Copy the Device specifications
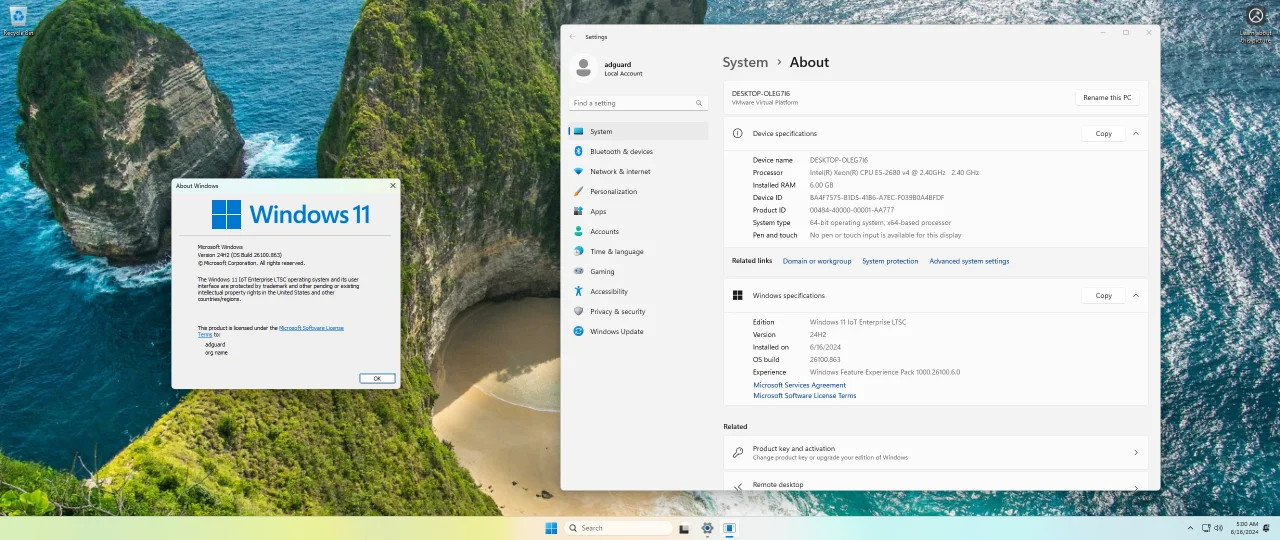The image size is (1280, 540). click(1103, 133)
